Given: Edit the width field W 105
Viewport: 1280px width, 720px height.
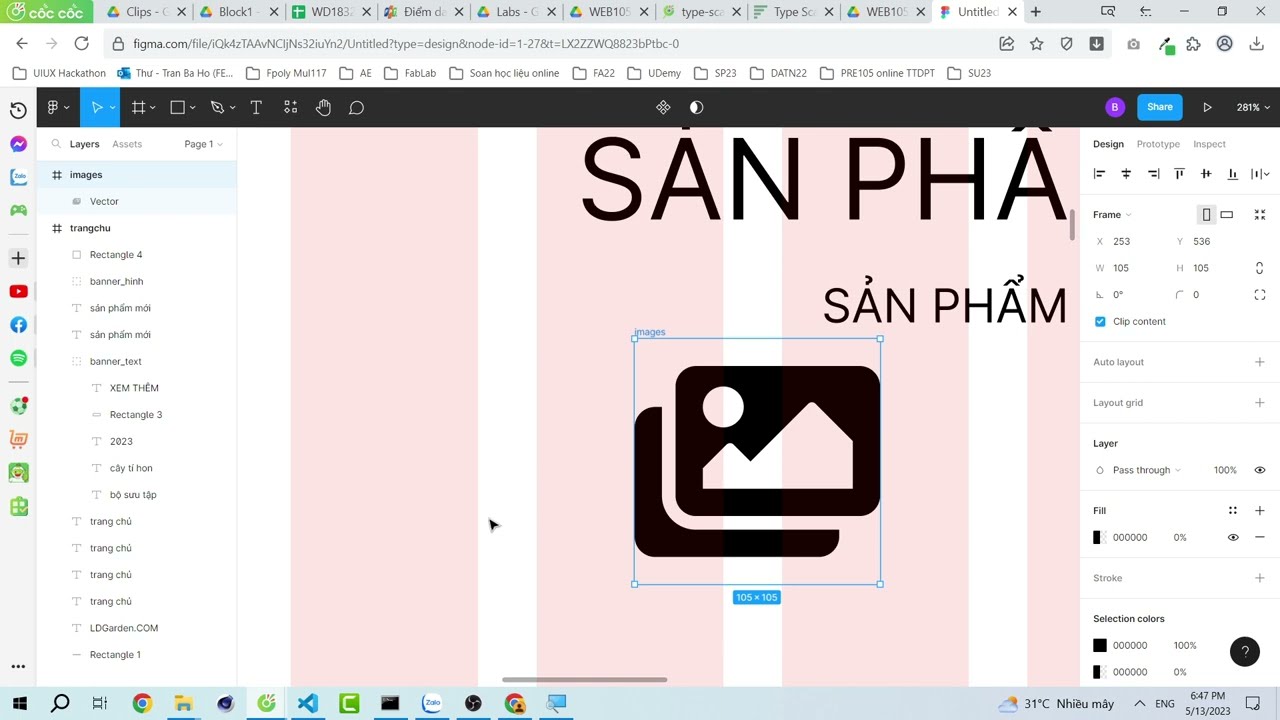Looking at the screenshot, I should click(1128, 268).
